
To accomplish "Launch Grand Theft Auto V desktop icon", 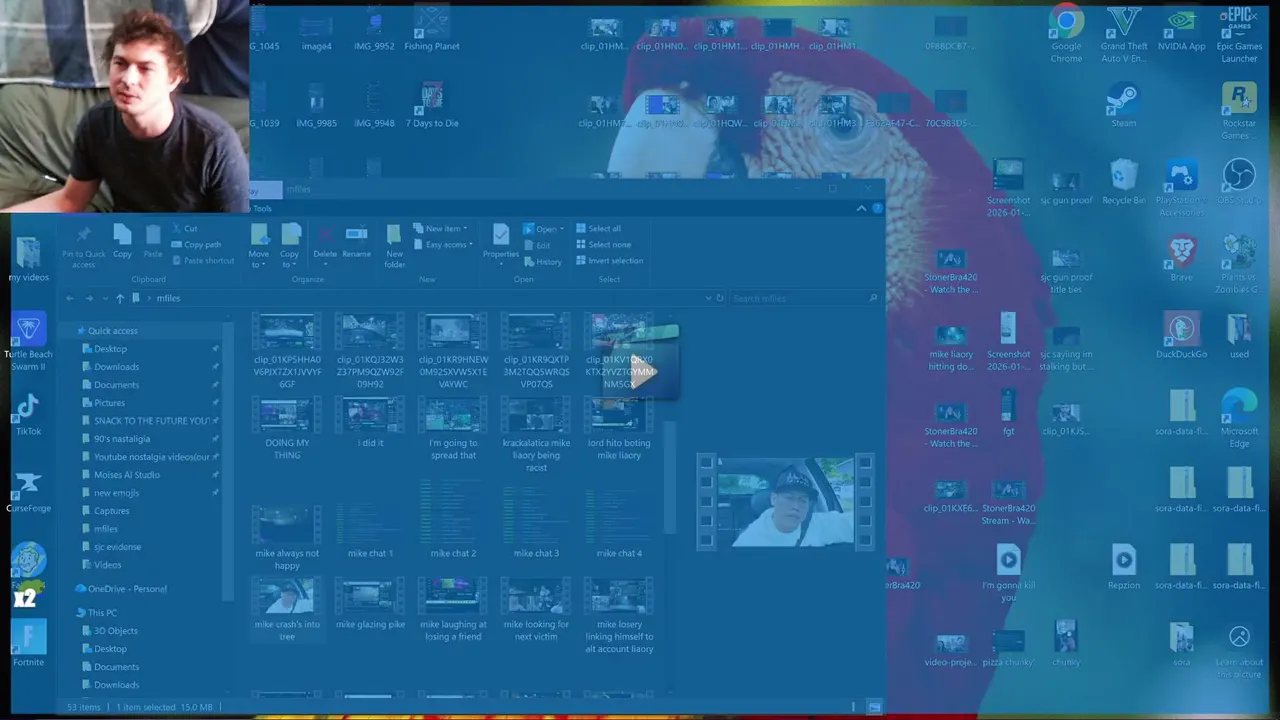I will pos(1124,35).
